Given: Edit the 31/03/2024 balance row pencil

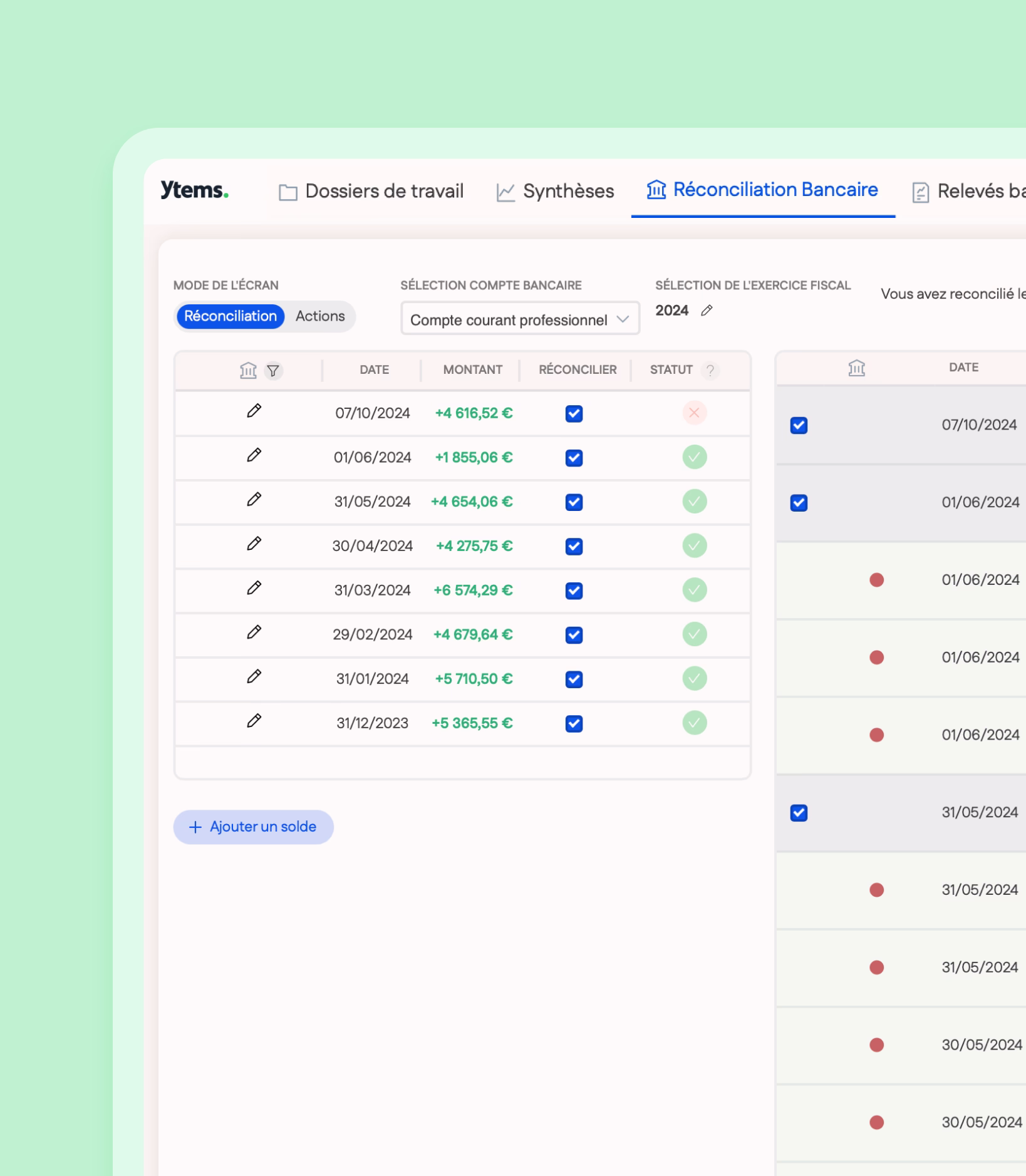Looking at the screenshot, I should [x=254, y=588].
